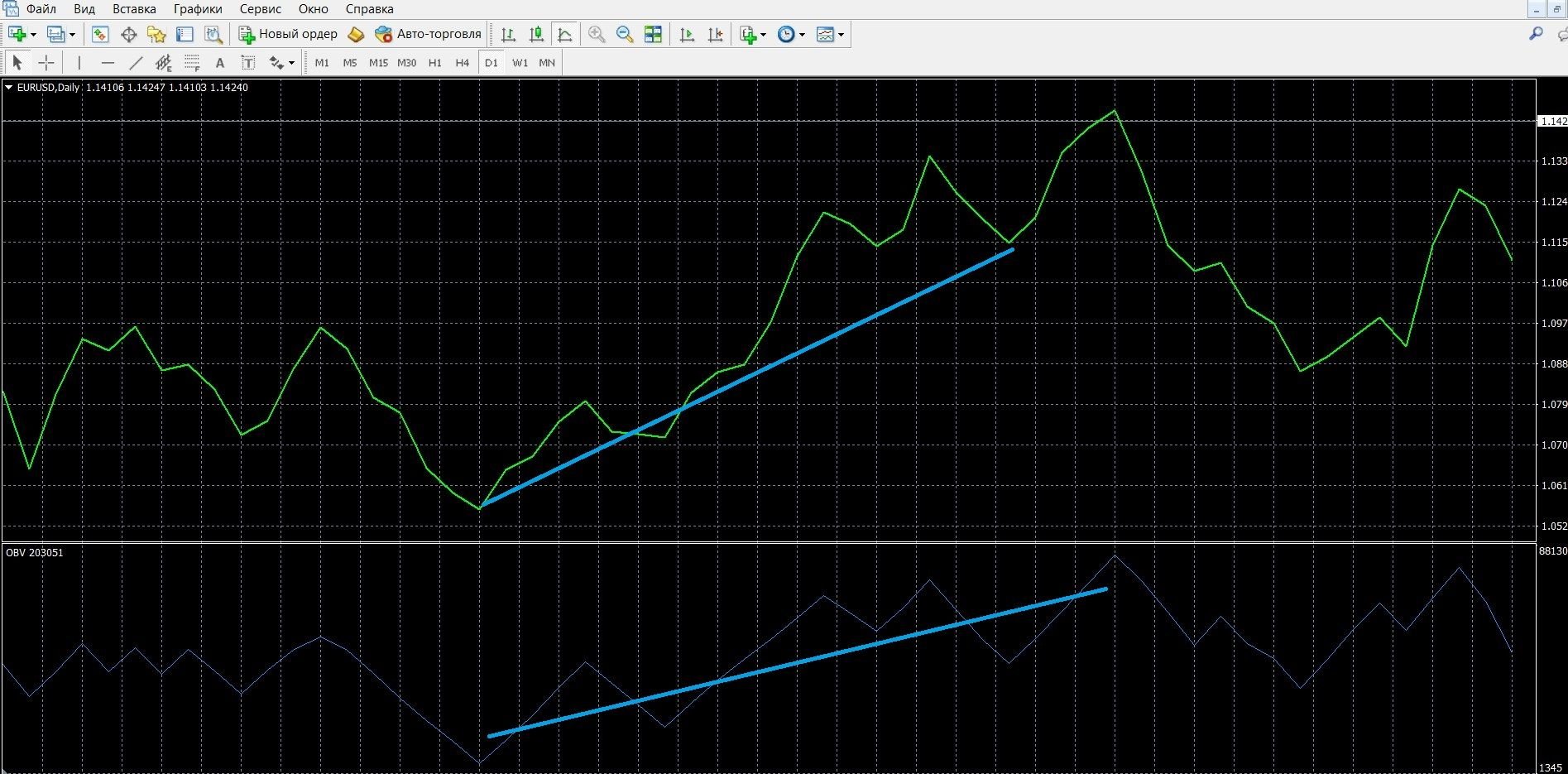Click the Profiles icon
1568x774 pixels.
pyautogui.click(x=55, y=34)
